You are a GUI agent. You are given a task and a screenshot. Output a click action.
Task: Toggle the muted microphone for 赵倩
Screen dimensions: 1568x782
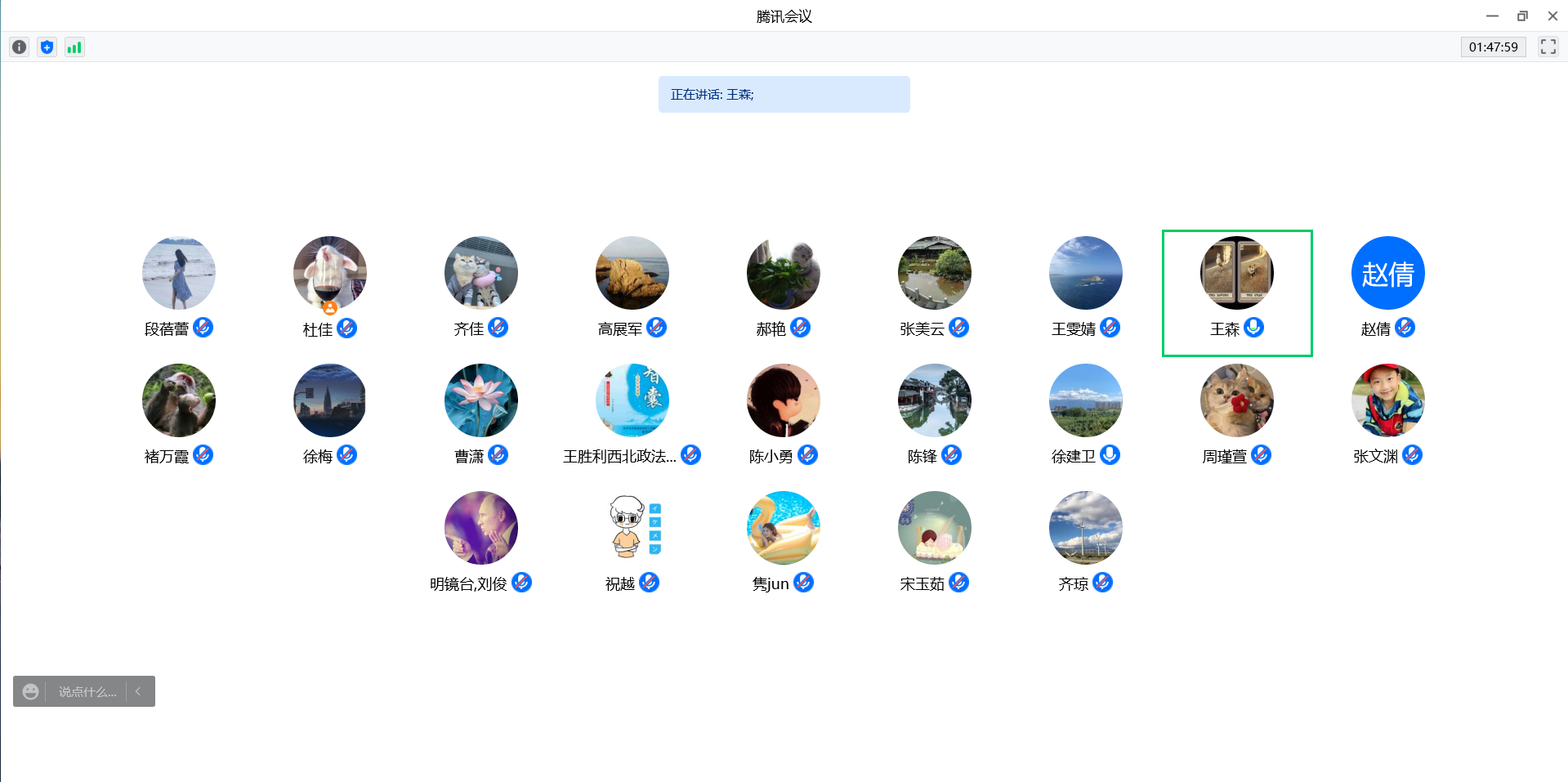(x=1405, y=328)
